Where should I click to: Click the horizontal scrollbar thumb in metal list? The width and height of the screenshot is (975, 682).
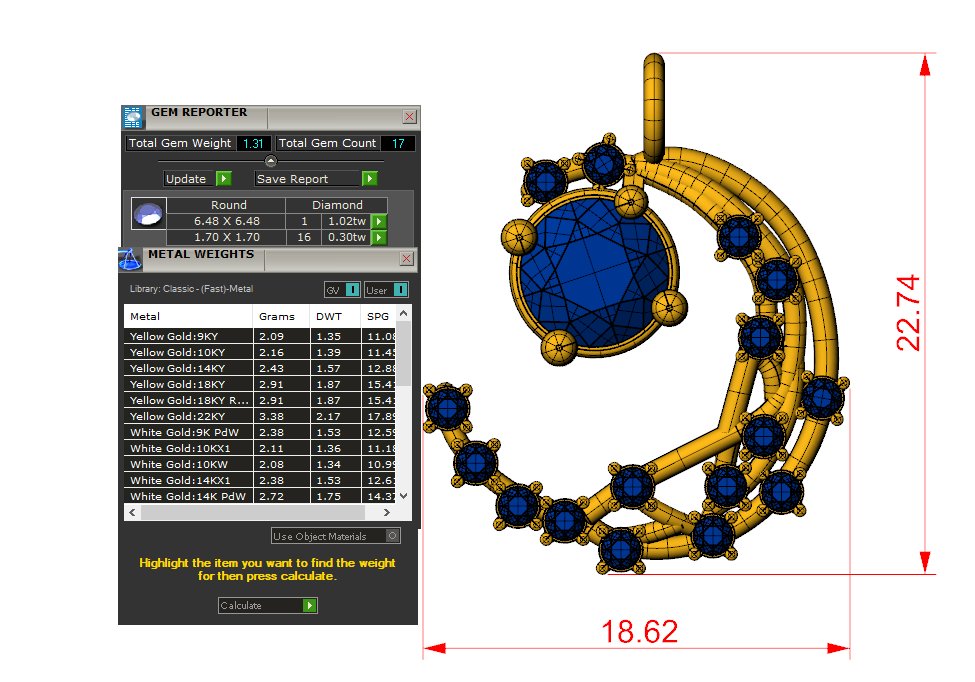pyautogui.click(x=253, y=512)
